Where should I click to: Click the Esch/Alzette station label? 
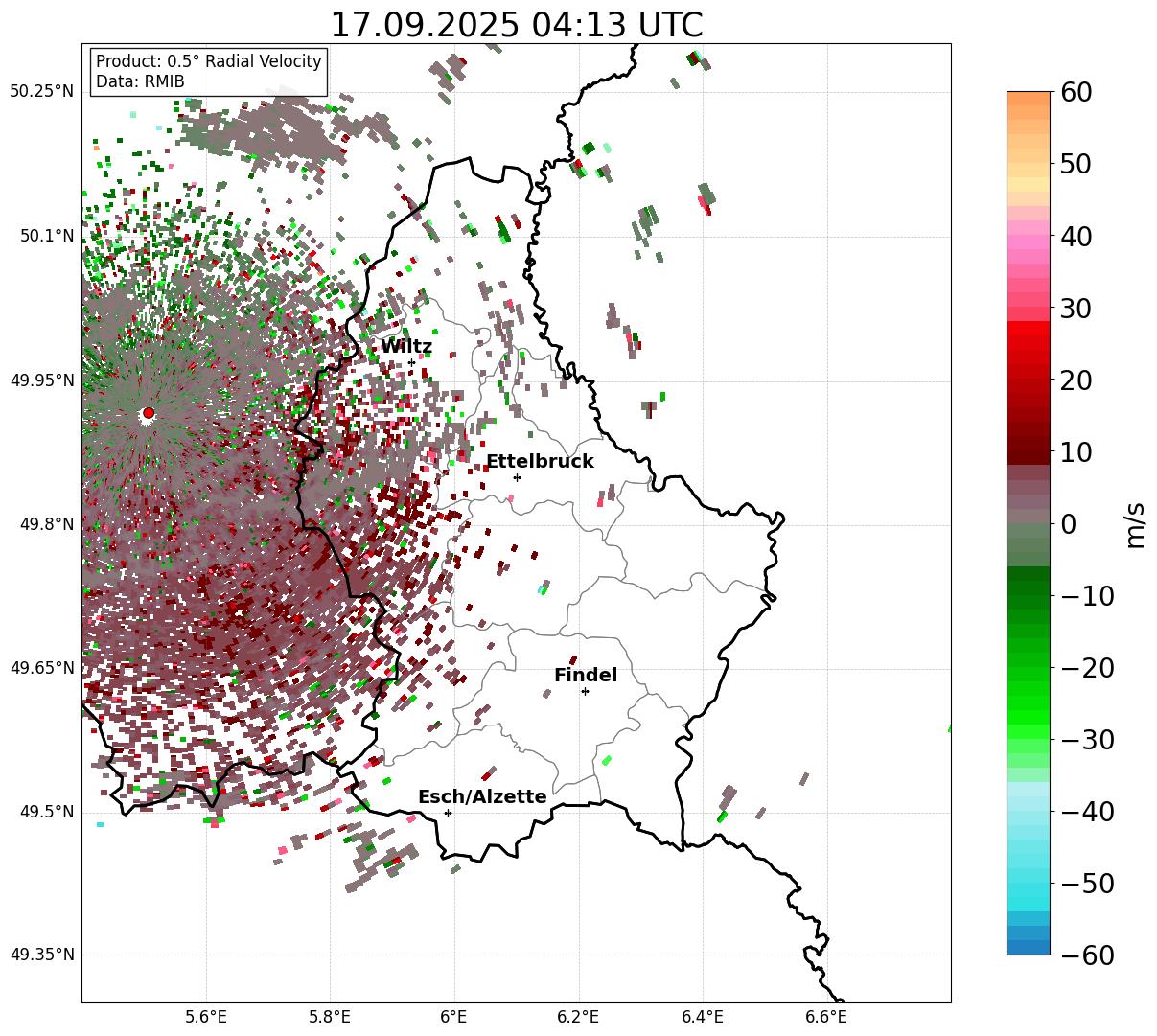[x=482, y=796]
